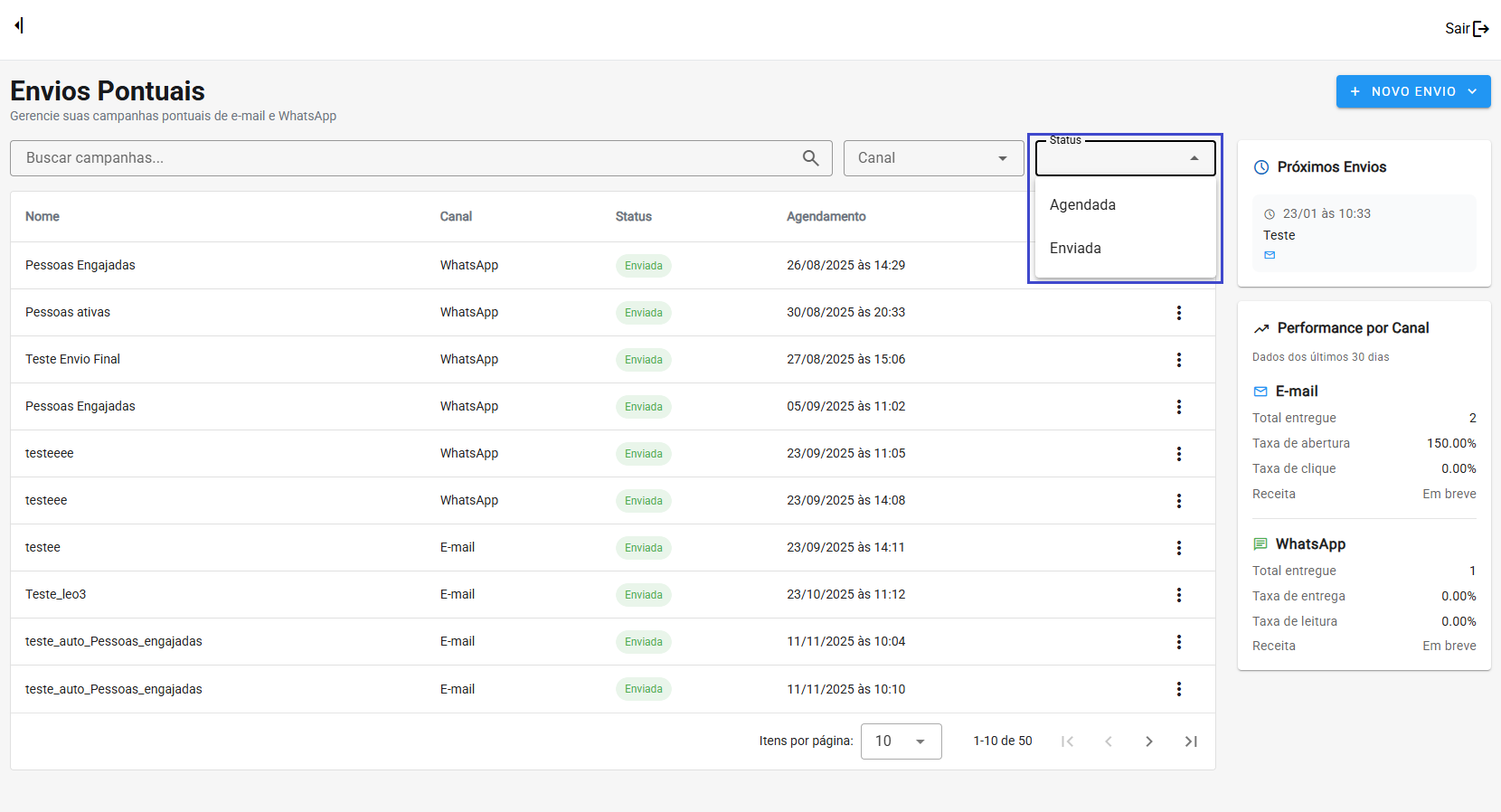Open row options for testeeee campaign
The width and height of the screenshot is (1501, 812).
coord(1178,454)
